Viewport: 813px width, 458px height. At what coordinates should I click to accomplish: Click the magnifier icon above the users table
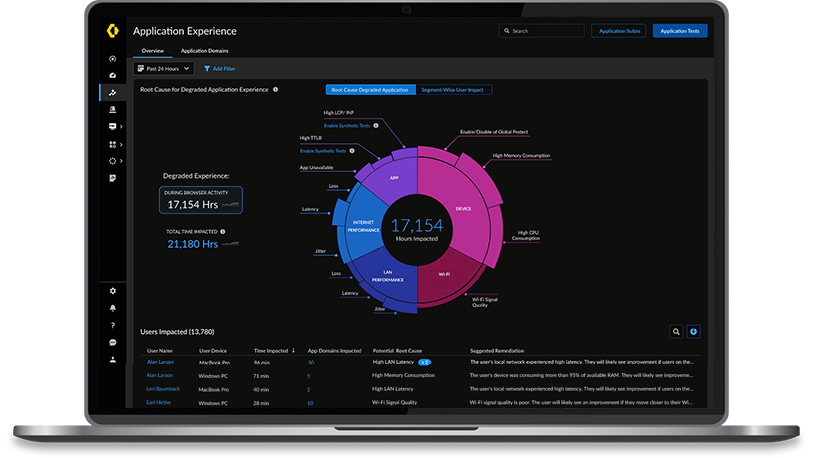[677, 331]
